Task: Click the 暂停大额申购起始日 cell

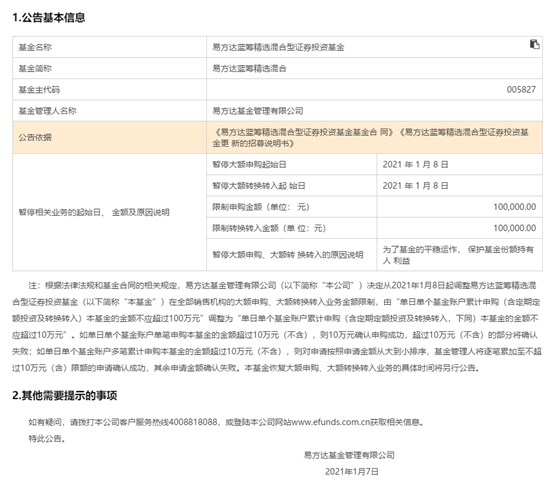Action: [291, 164]
